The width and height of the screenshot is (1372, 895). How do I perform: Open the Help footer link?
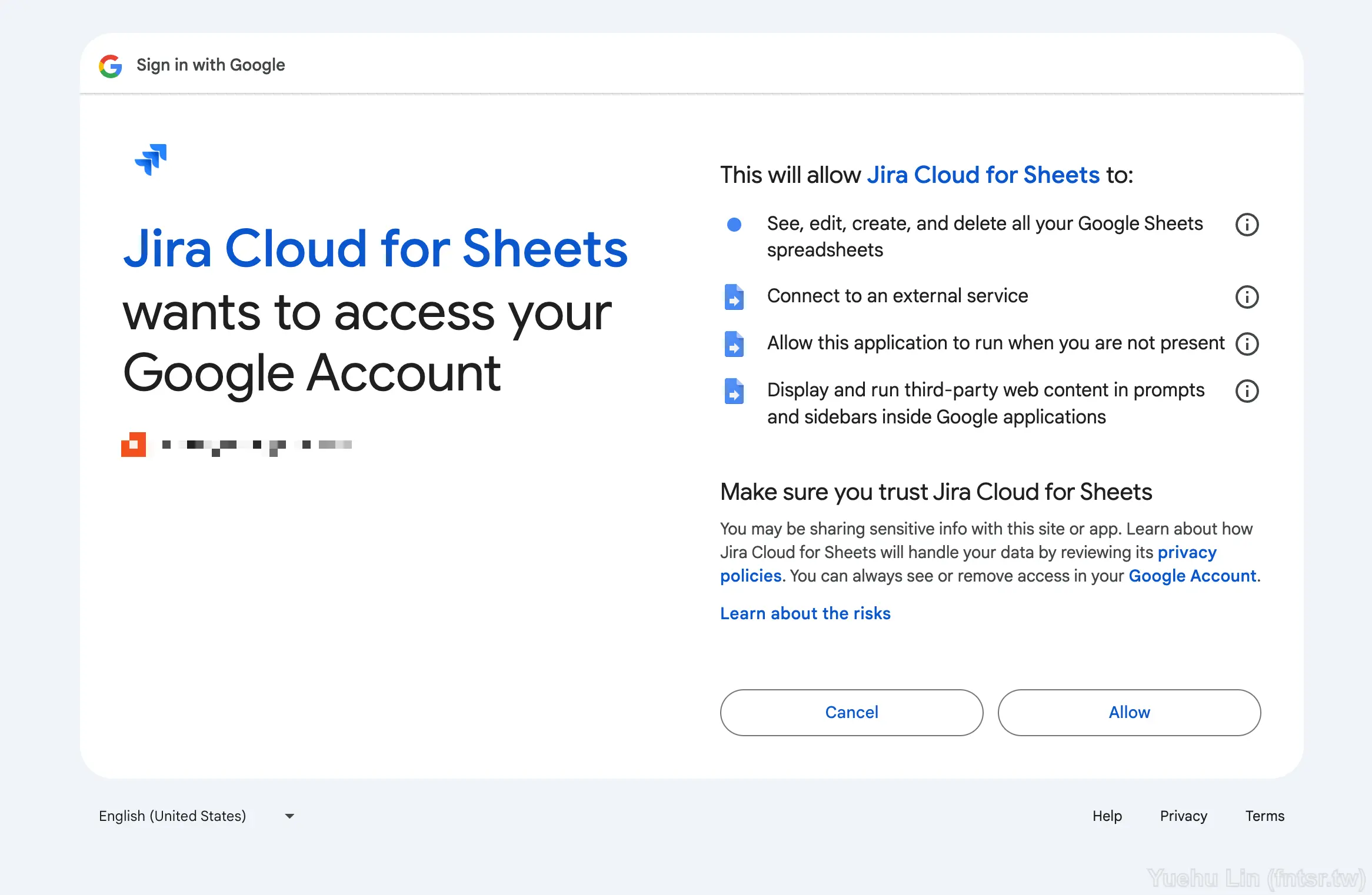pyautogui.click(x=1107, y=816)
